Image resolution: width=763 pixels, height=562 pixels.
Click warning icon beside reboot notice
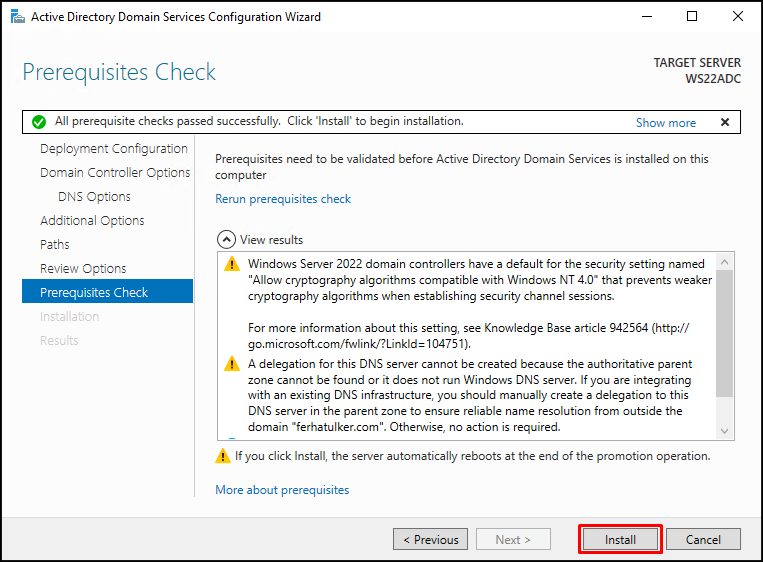tap(223, 456)
